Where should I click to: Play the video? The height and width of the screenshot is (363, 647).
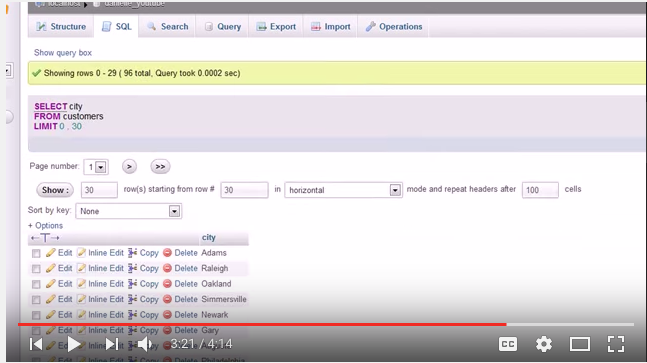tap(74, 344)
